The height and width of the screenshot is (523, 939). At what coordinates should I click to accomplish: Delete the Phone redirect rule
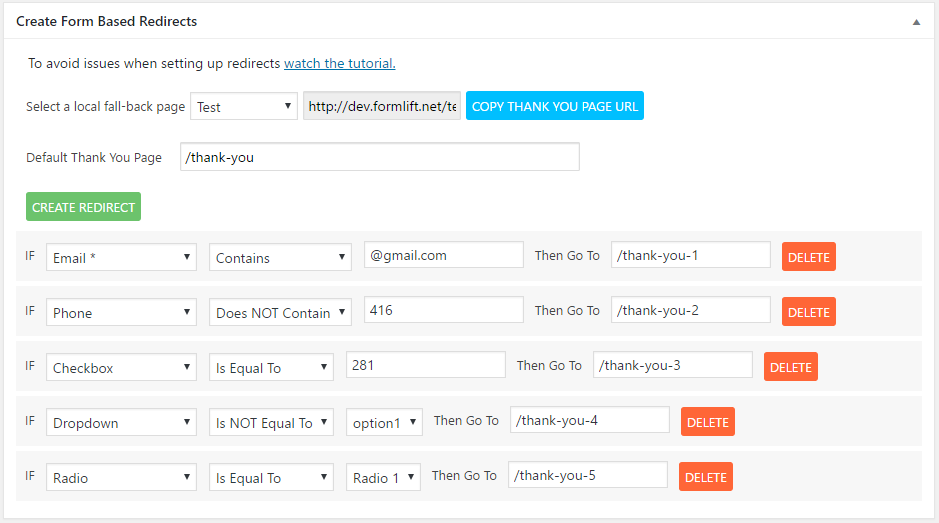[808, 312]
